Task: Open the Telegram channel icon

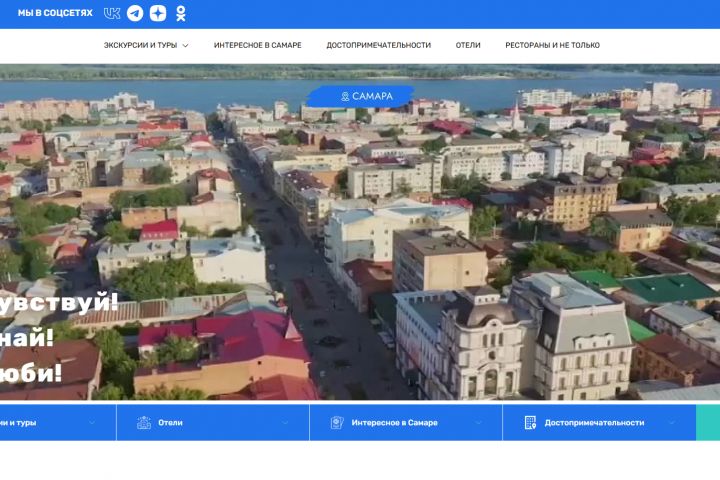Action: [x=135, y=13]
